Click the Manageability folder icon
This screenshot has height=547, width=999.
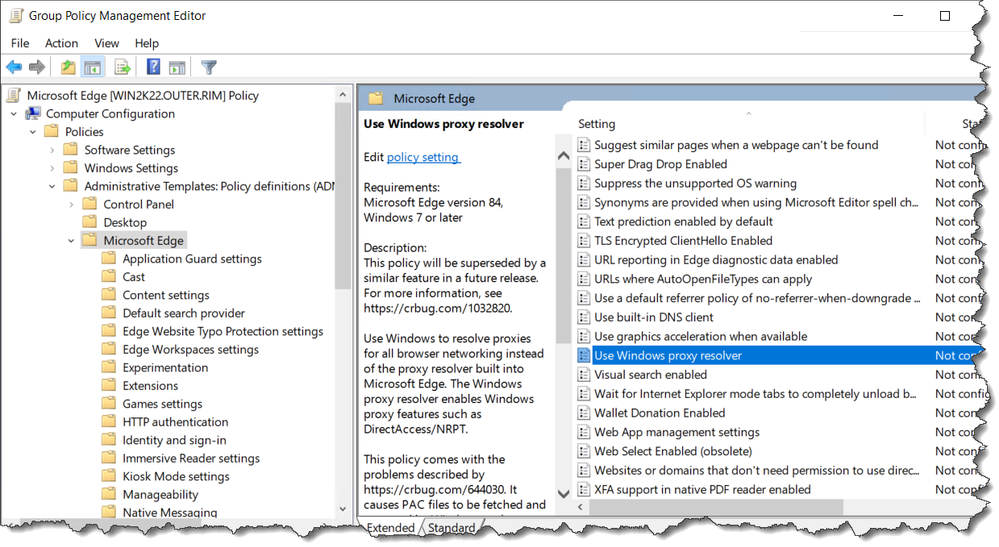click(x=109, y=494)
